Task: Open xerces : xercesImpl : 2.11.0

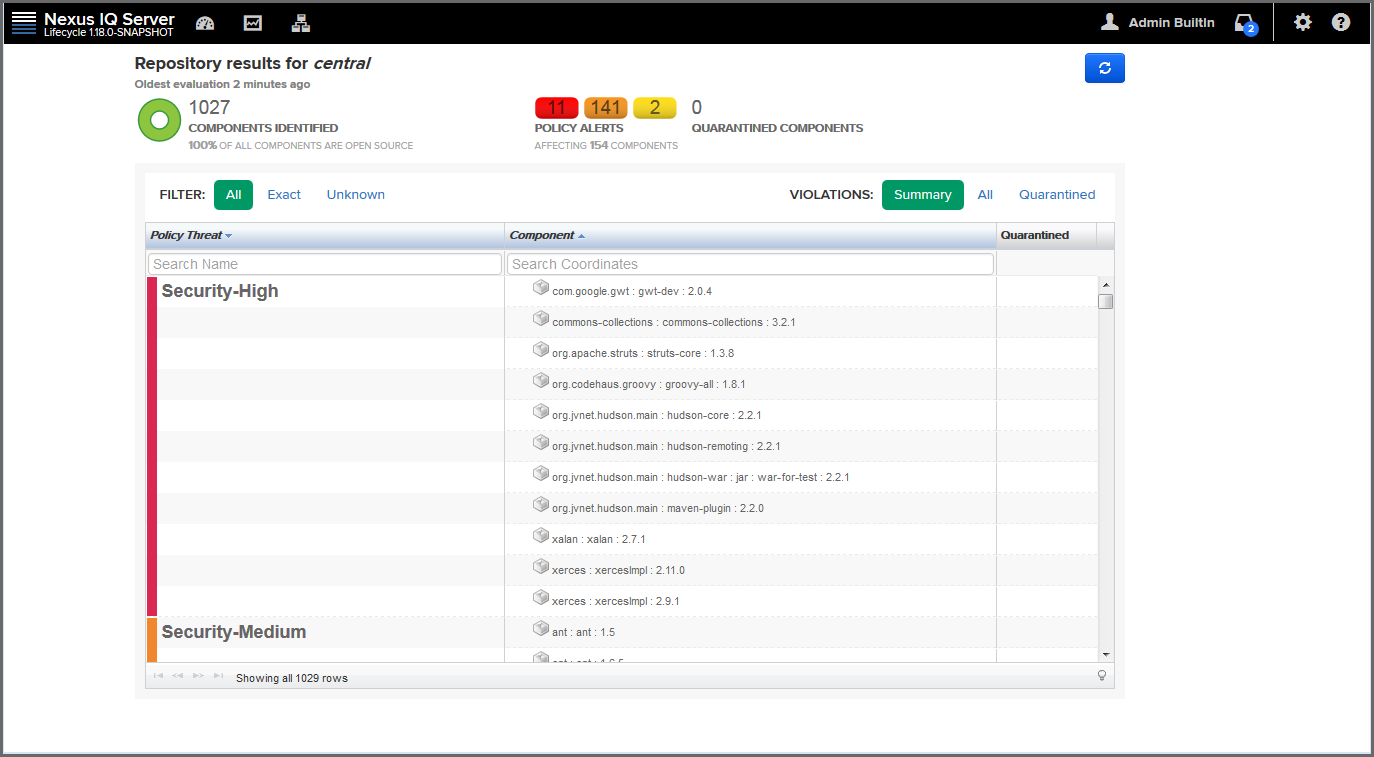Action: (x=618, y=570)
